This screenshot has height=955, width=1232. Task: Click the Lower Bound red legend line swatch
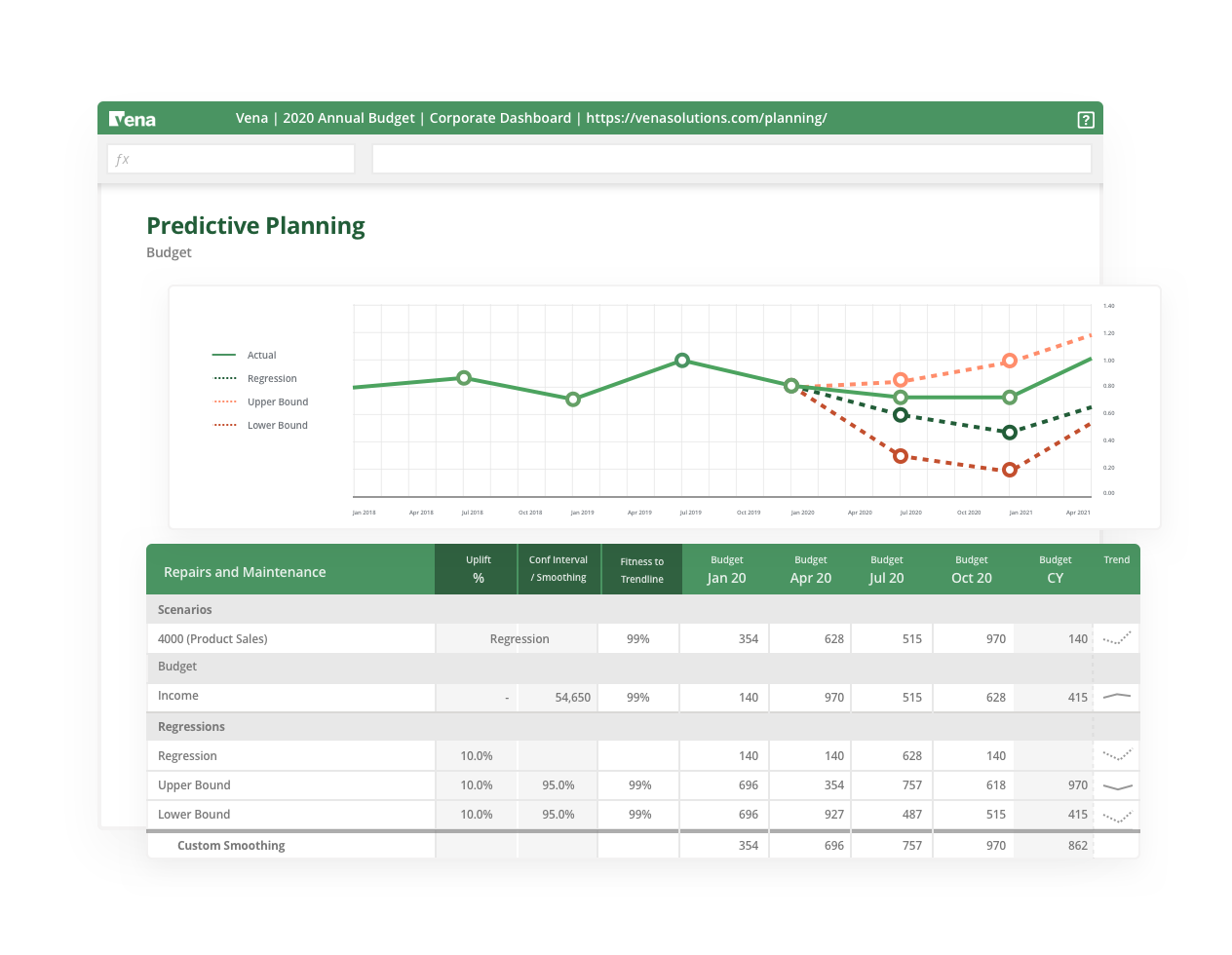tap(223, 425)
